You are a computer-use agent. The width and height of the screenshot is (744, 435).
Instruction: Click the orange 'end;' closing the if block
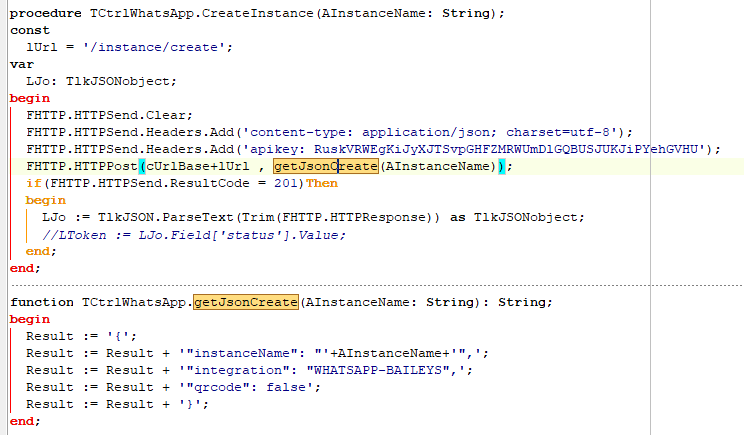[x=41, y=251]
